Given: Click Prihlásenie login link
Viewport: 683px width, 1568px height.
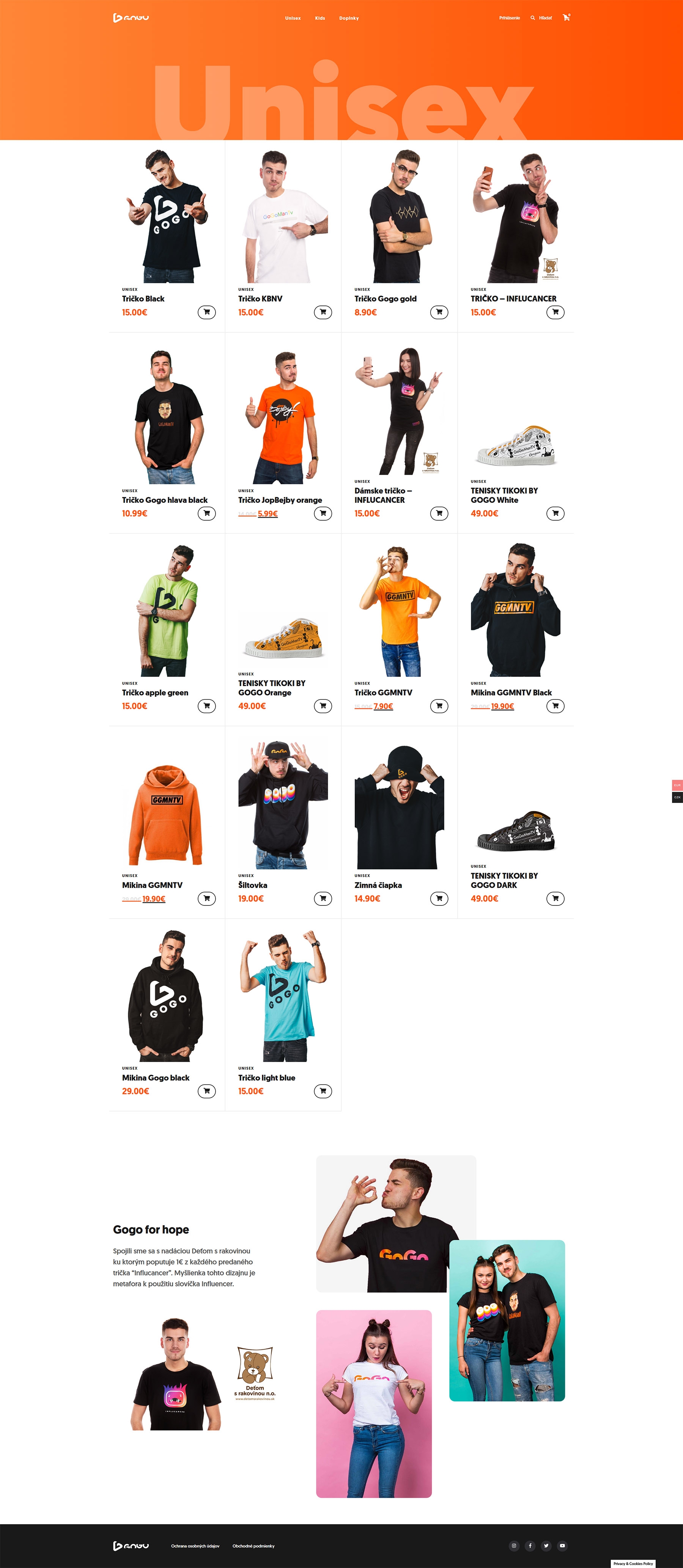Looking at the screenshot, I should point(510,18).
